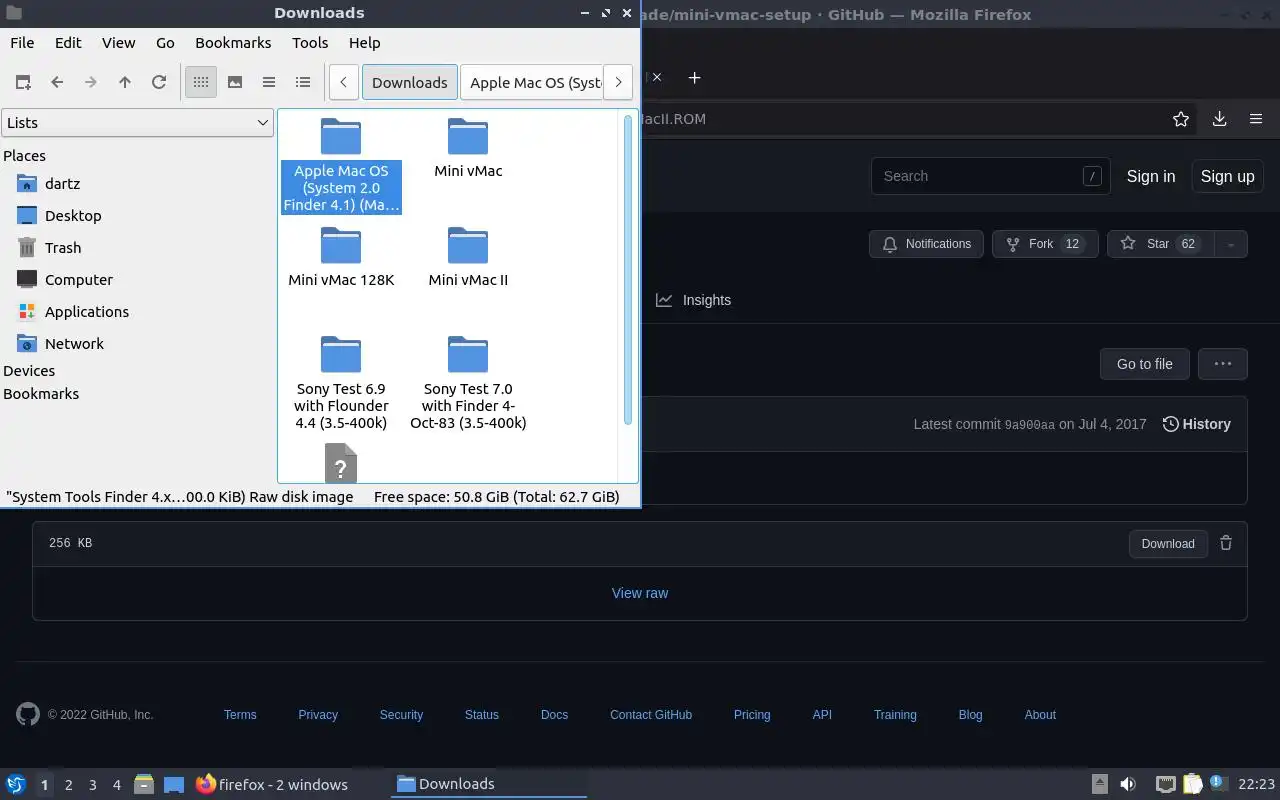
Task: Open the Lists side pane dropdown
Action: pos(137,122)
